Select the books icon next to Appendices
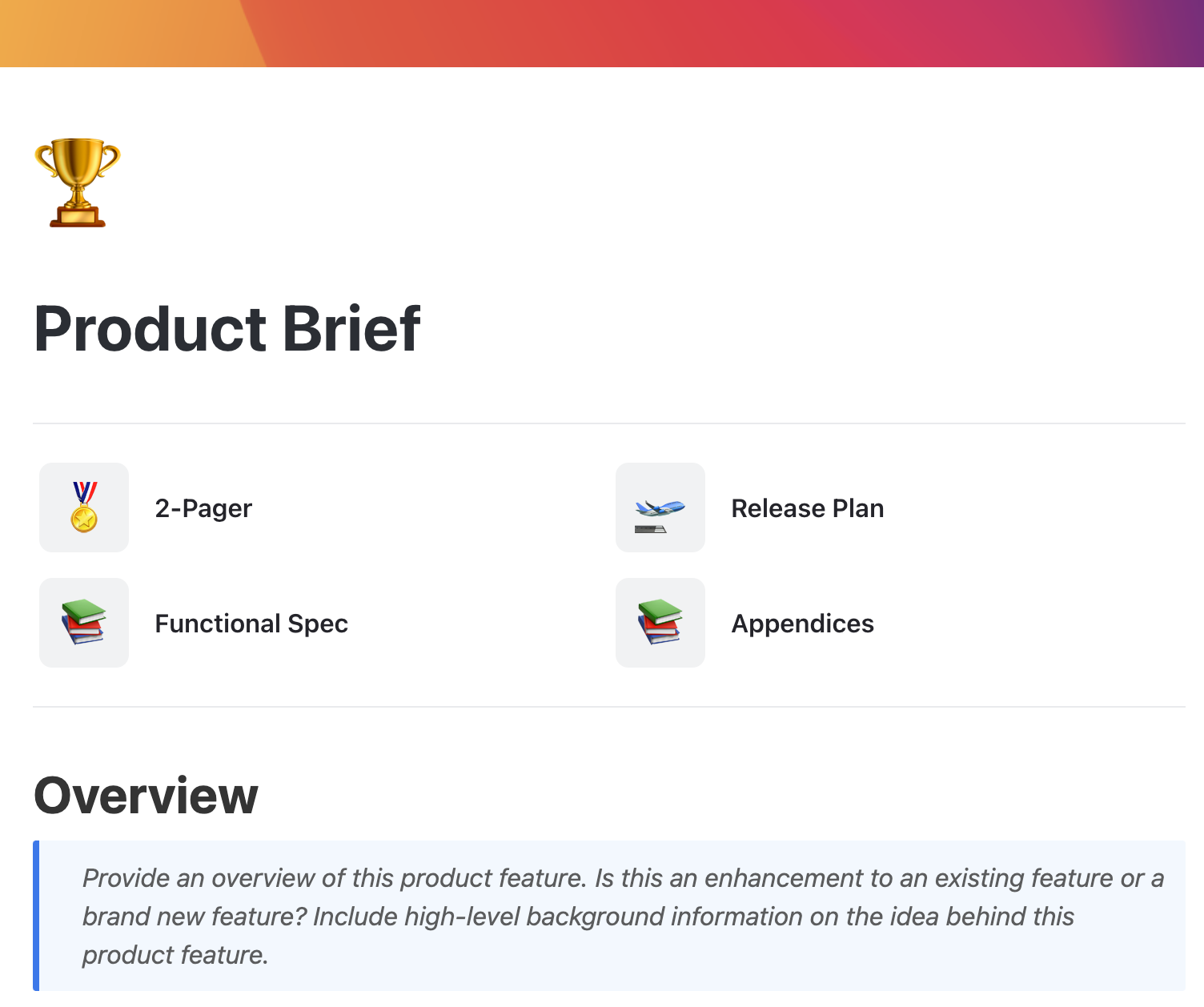 coord(660,623)
